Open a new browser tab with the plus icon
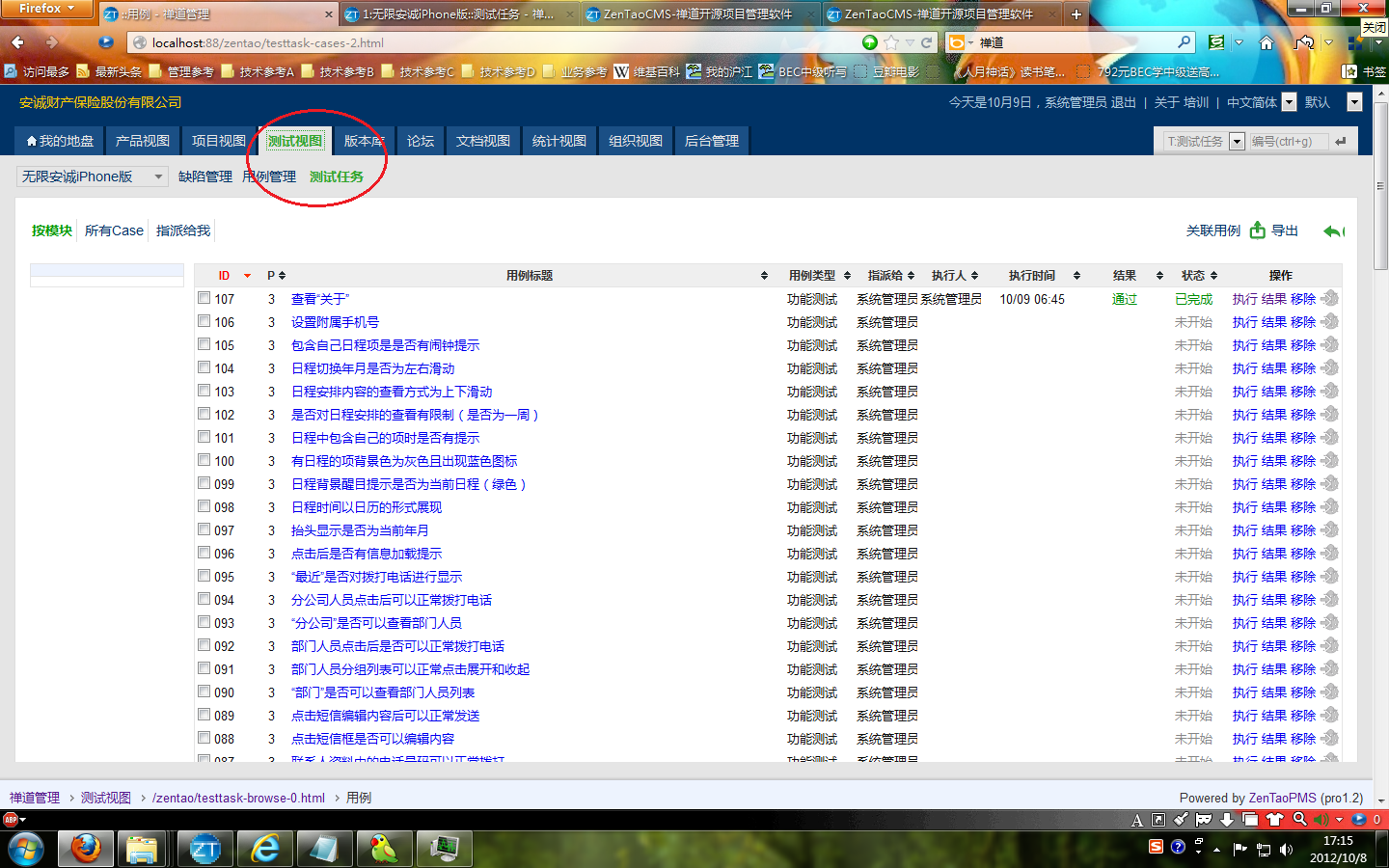The width and height of the screenshot is (1389, 868). click(x=1076, y=14)
